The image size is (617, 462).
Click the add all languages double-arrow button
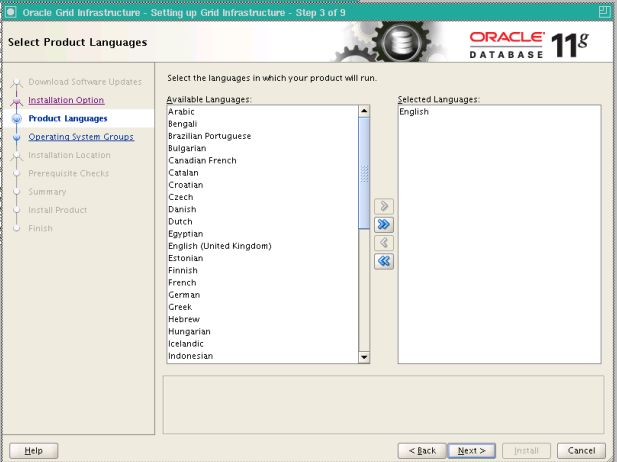(x=384, y=224)
